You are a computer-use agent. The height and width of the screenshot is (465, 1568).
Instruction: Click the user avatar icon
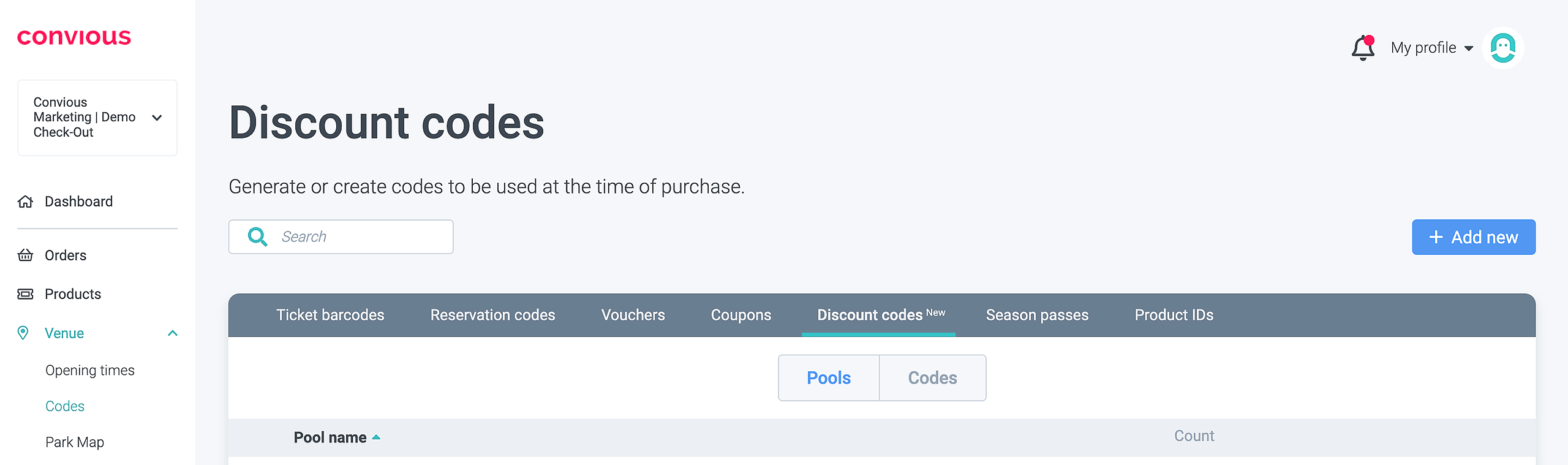pyautogui.click(x=1502, y=48)
